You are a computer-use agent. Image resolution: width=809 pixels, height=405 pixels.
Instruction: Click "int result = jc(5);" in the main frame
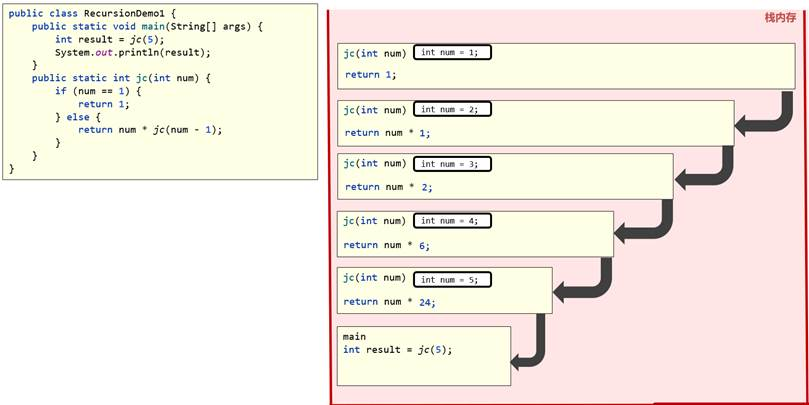pos(397,350)
